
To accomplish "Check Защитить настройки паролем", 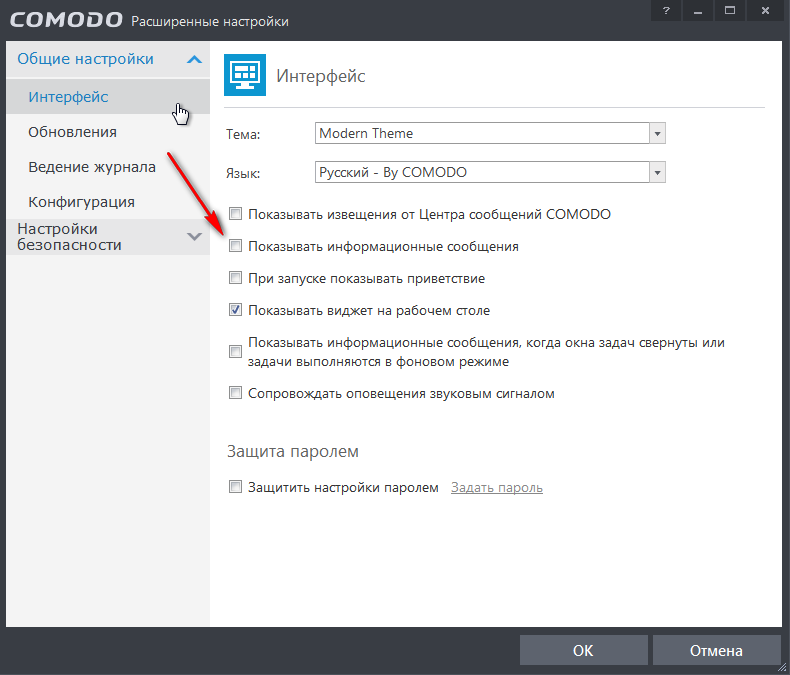I will click(236, 488).
